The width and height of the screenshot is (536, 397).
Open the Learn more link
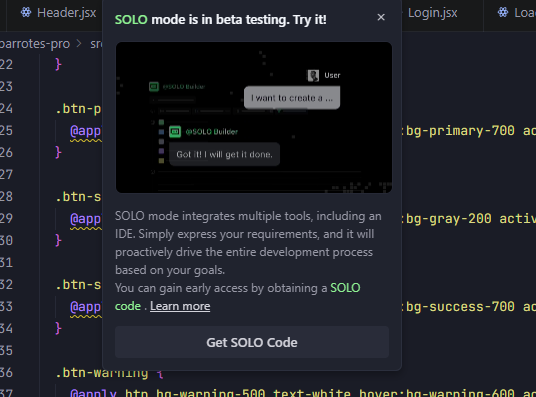coord(180,306)
